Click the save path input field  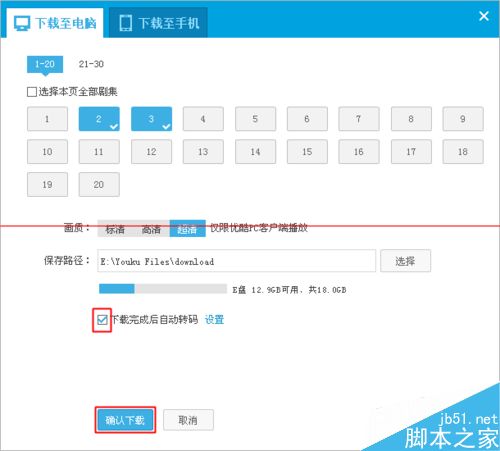point(237,261)
